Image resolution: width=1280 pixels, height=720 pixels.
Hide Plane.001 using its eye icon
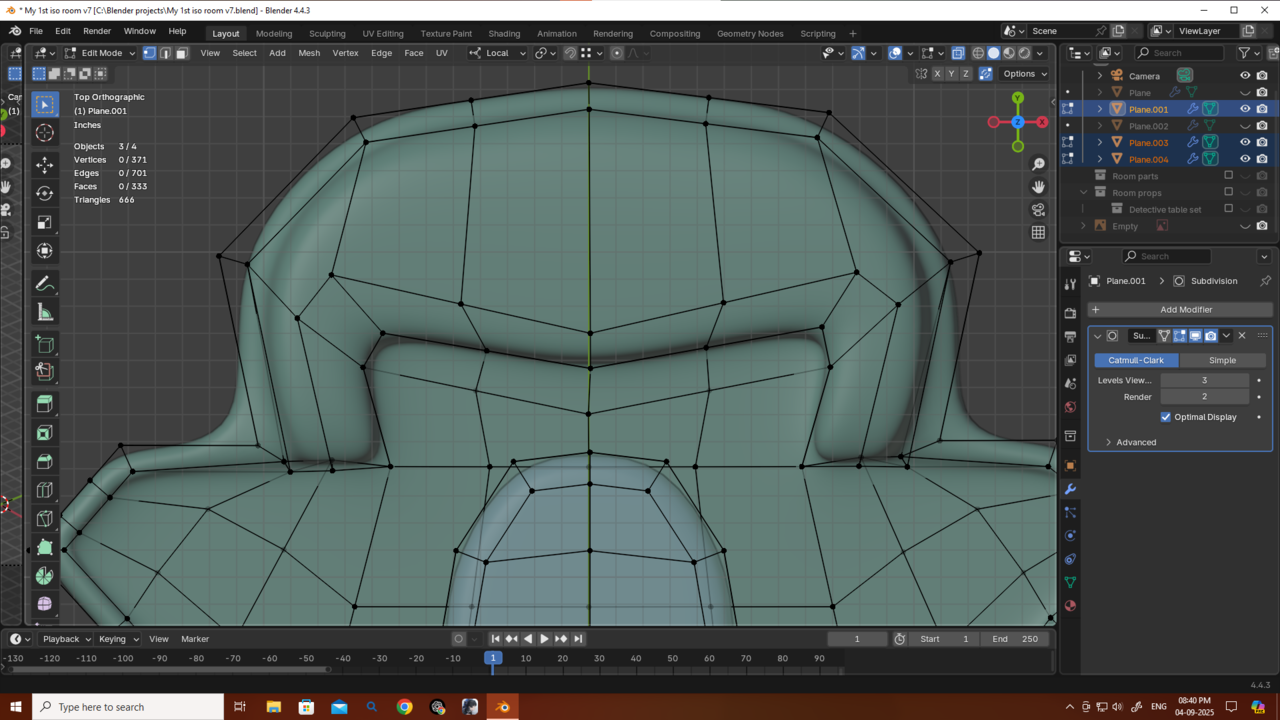coord(1245,109)
